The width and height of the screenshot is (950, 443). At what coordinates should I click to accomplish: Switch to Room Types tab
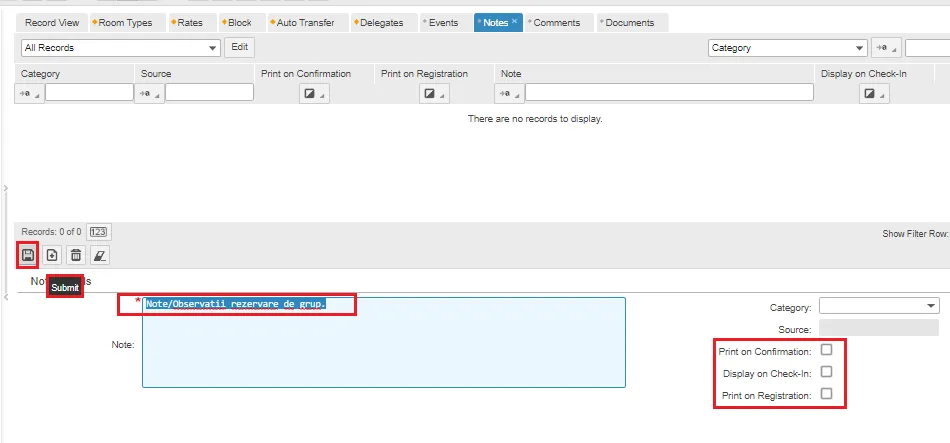125,22
